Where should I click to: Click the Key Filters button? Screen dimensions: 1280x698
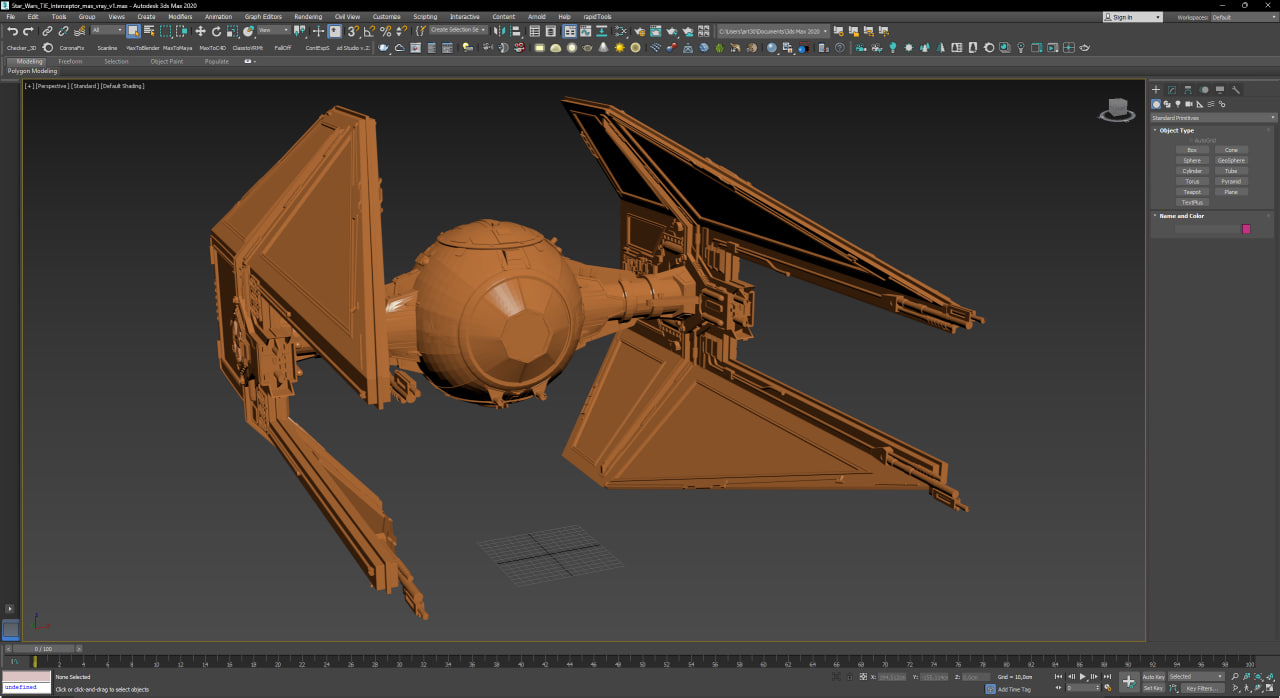pyautogui.click(x=1202, y=688)
